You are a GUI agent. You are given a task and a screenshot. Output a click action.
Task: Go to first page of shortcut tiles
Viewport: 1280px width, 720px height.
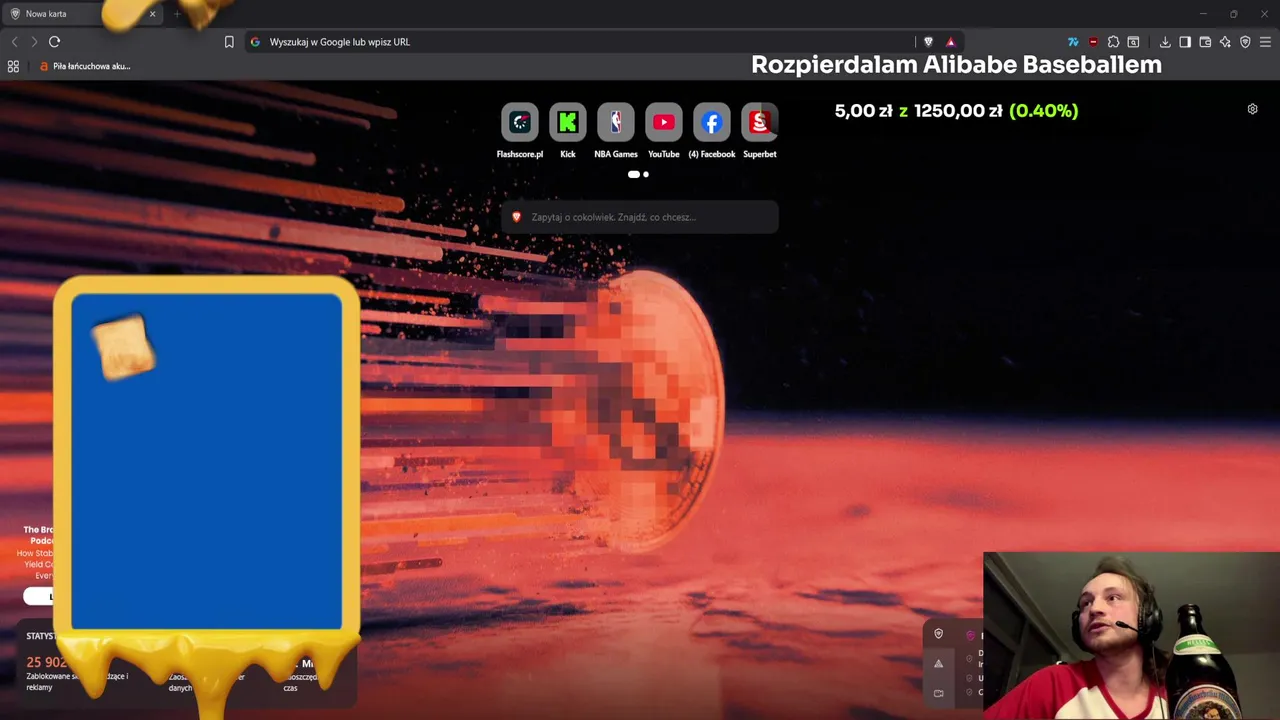pyautogui.click(x=633, y=174)
